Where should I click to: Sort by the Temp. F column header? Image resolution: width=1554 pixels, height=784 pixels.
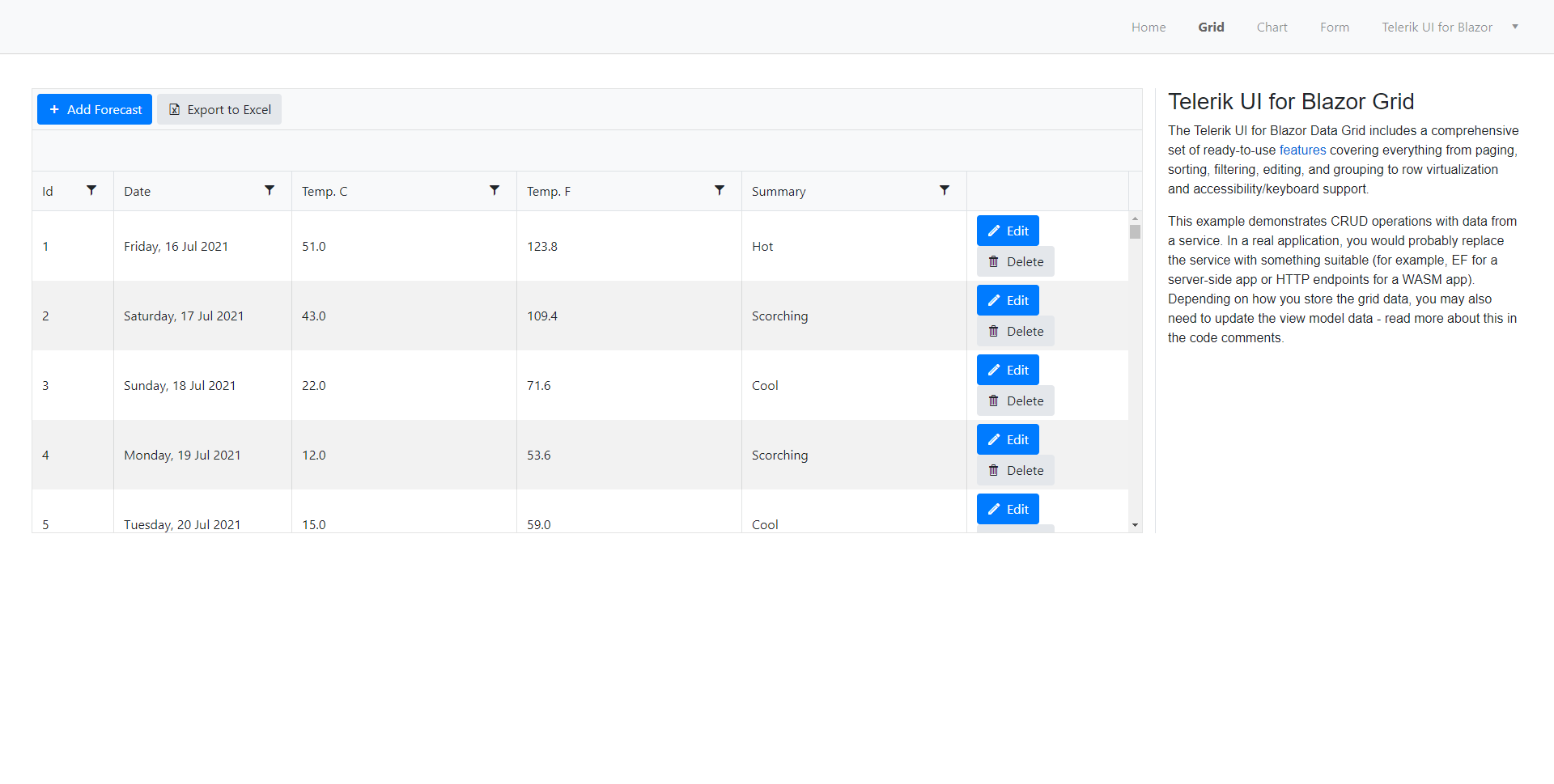pyautogui.click(x=549, y=192)
